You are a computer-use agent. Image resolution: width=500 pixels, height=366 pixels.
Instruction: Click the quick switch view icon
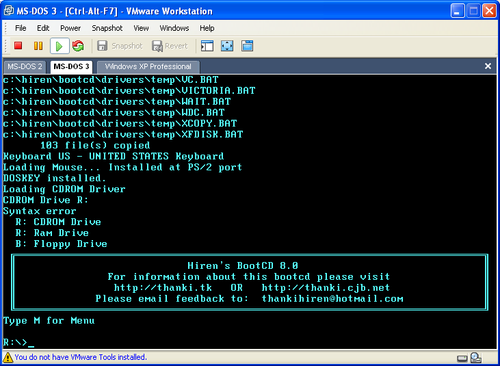tap(247, 46)
